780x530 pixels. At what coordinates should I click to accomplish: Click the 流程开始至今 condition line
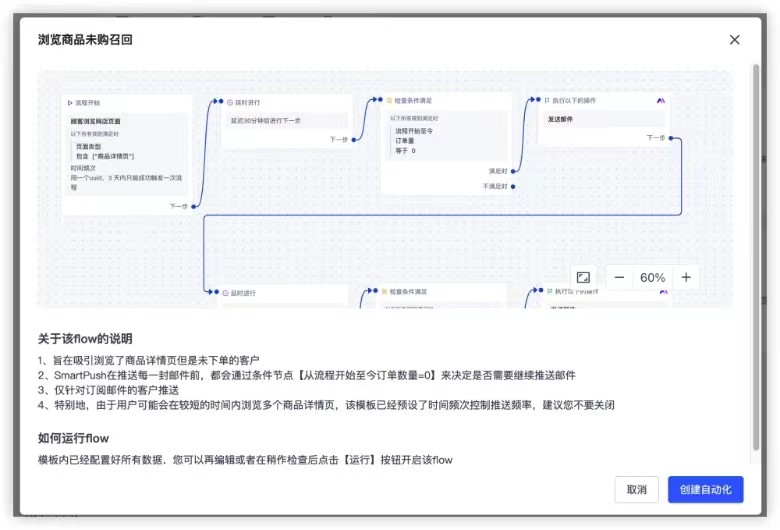[414, 131]
